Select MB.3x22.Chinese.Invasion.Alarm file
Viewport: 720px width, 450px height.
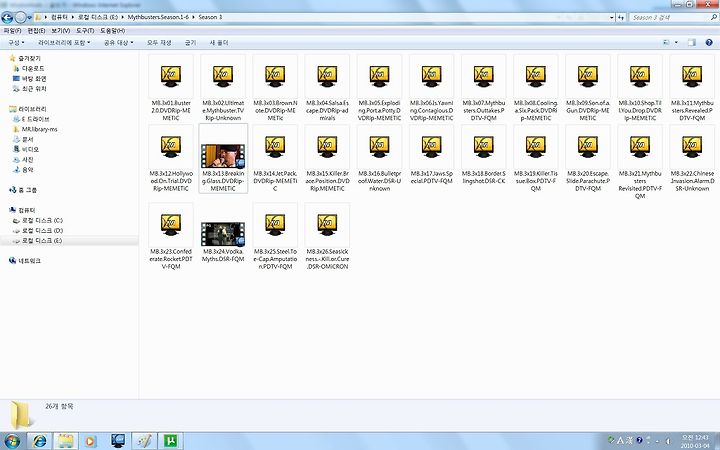tap(692, 158)
